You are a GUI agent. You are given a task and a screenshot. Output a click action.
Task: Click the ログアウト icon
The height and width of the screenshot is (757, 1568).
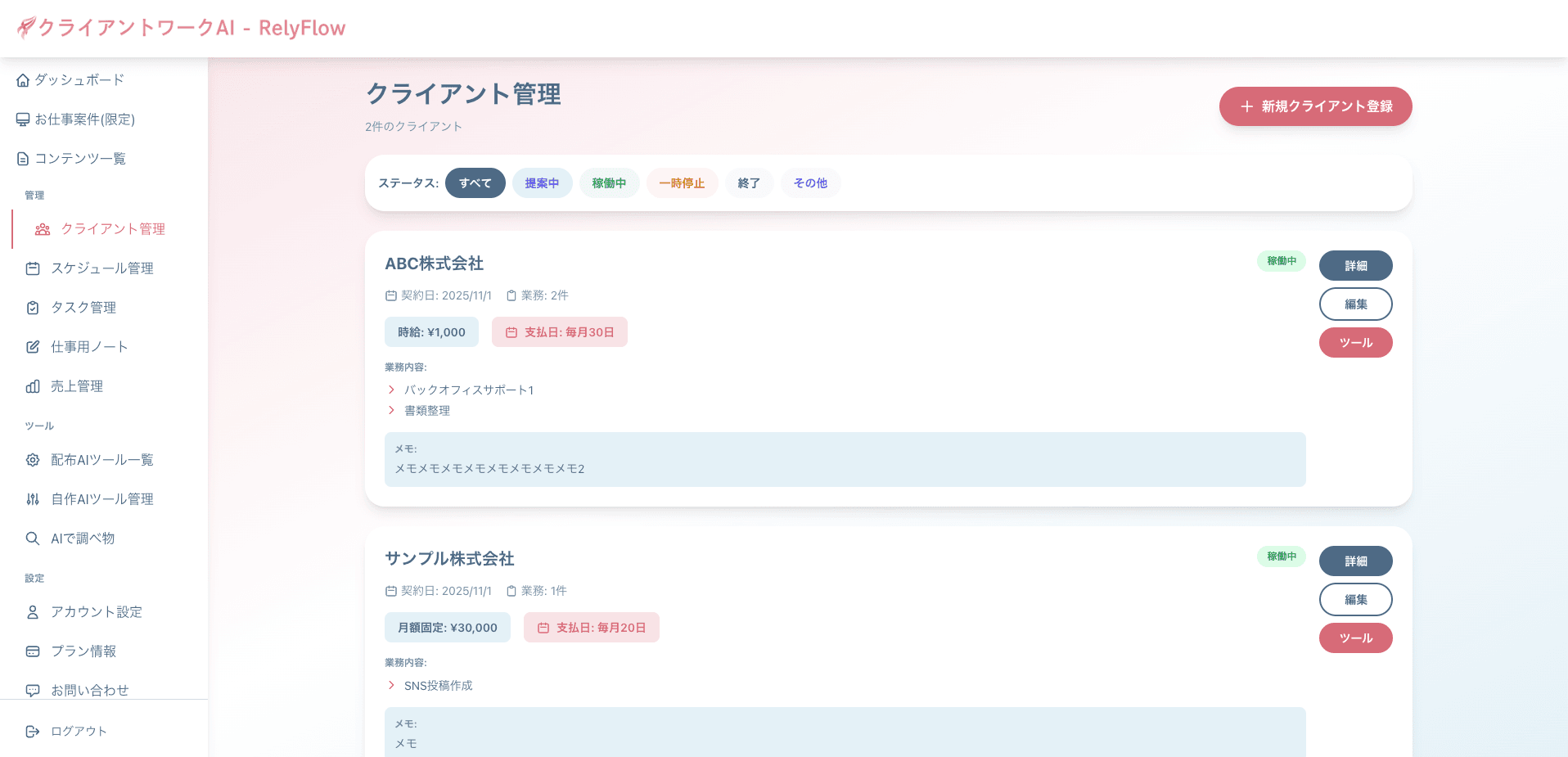tap(33, 731)
